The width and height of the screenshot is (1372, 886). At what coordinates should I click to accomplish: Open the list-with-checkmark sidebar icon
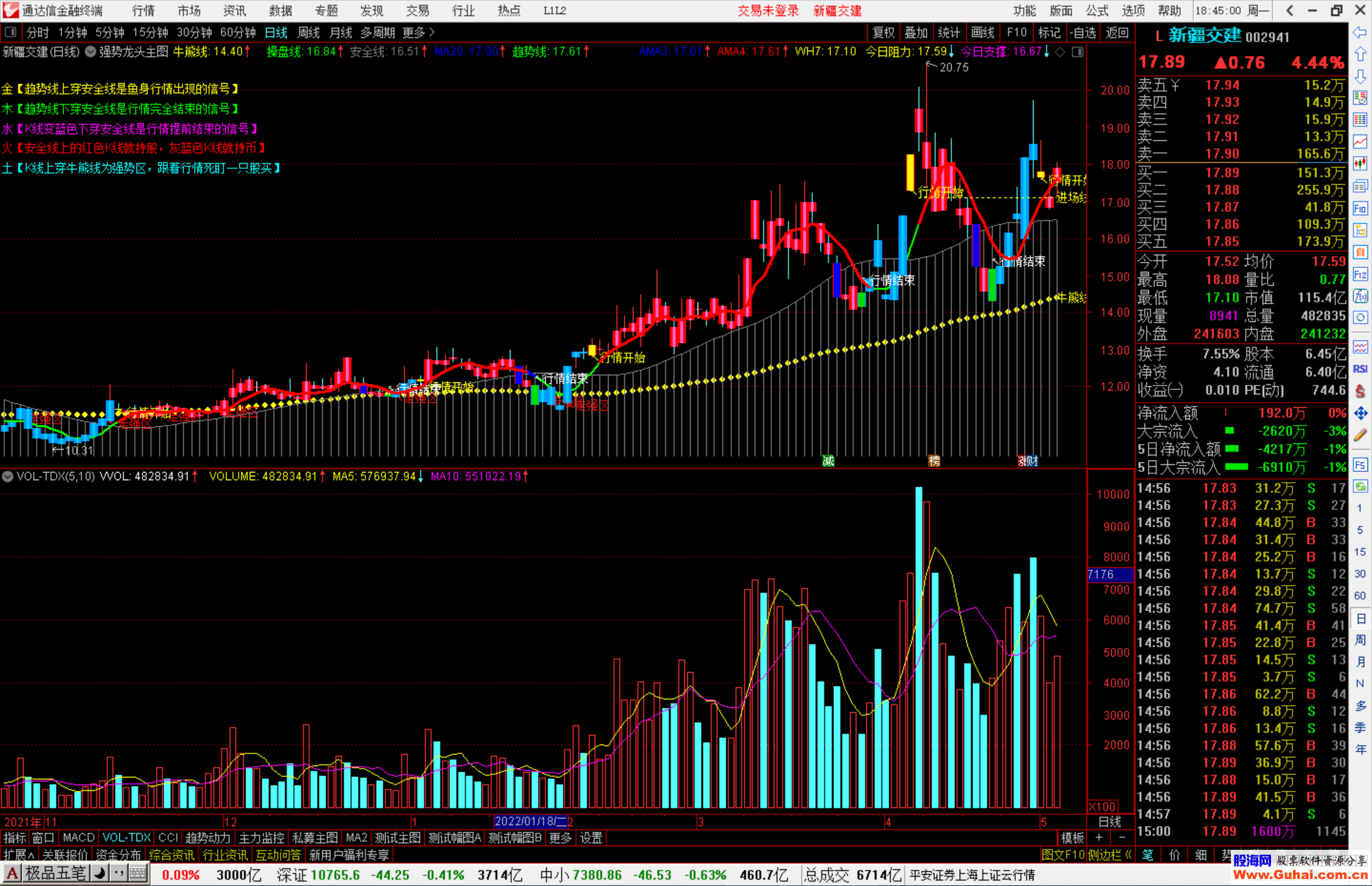tap(1360, 98)
